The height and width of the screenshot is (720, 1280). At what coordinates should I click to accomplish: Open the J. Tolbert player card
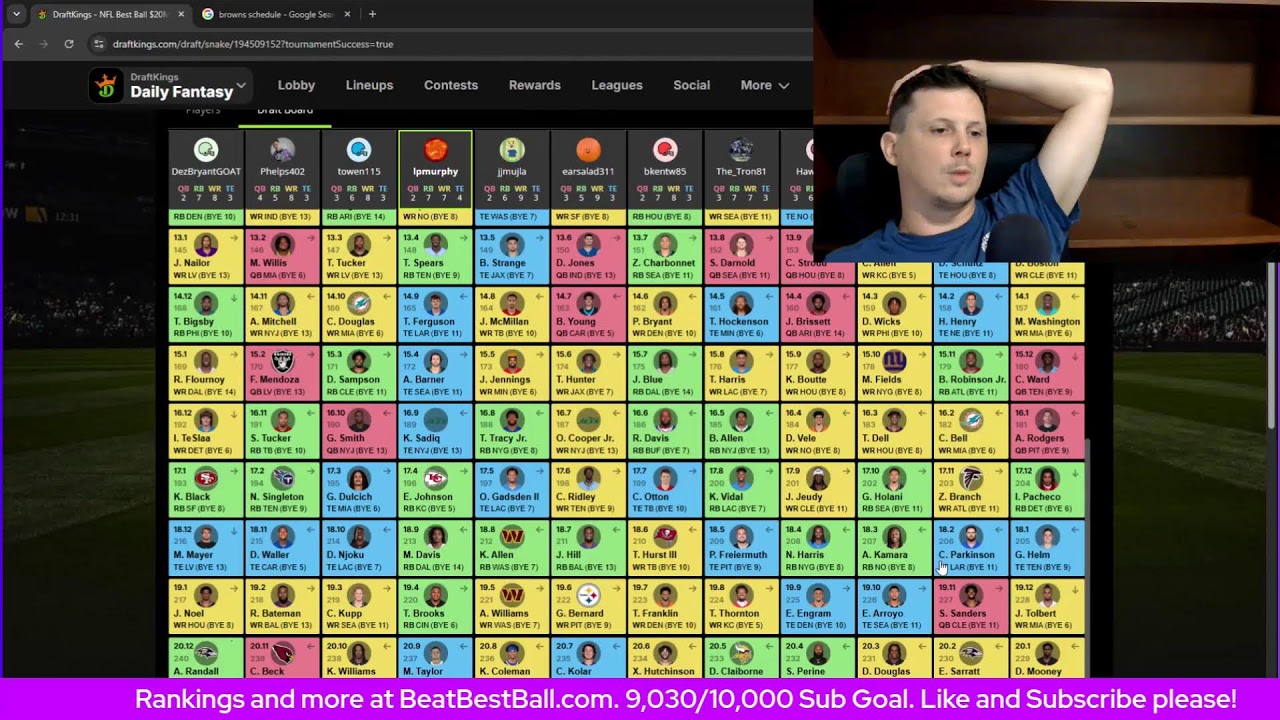(x=1047, y=606)
